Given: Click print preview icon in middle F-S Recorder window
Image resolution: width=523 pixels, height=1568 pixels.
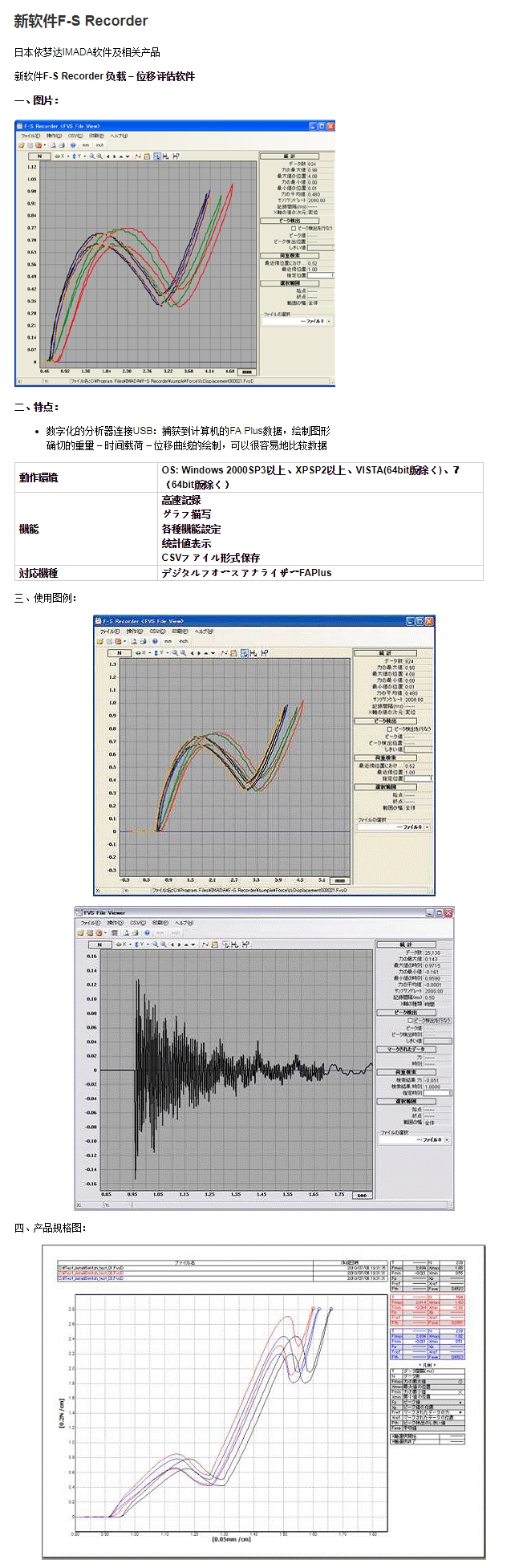Looking at the screenshot, I should 134,641.
